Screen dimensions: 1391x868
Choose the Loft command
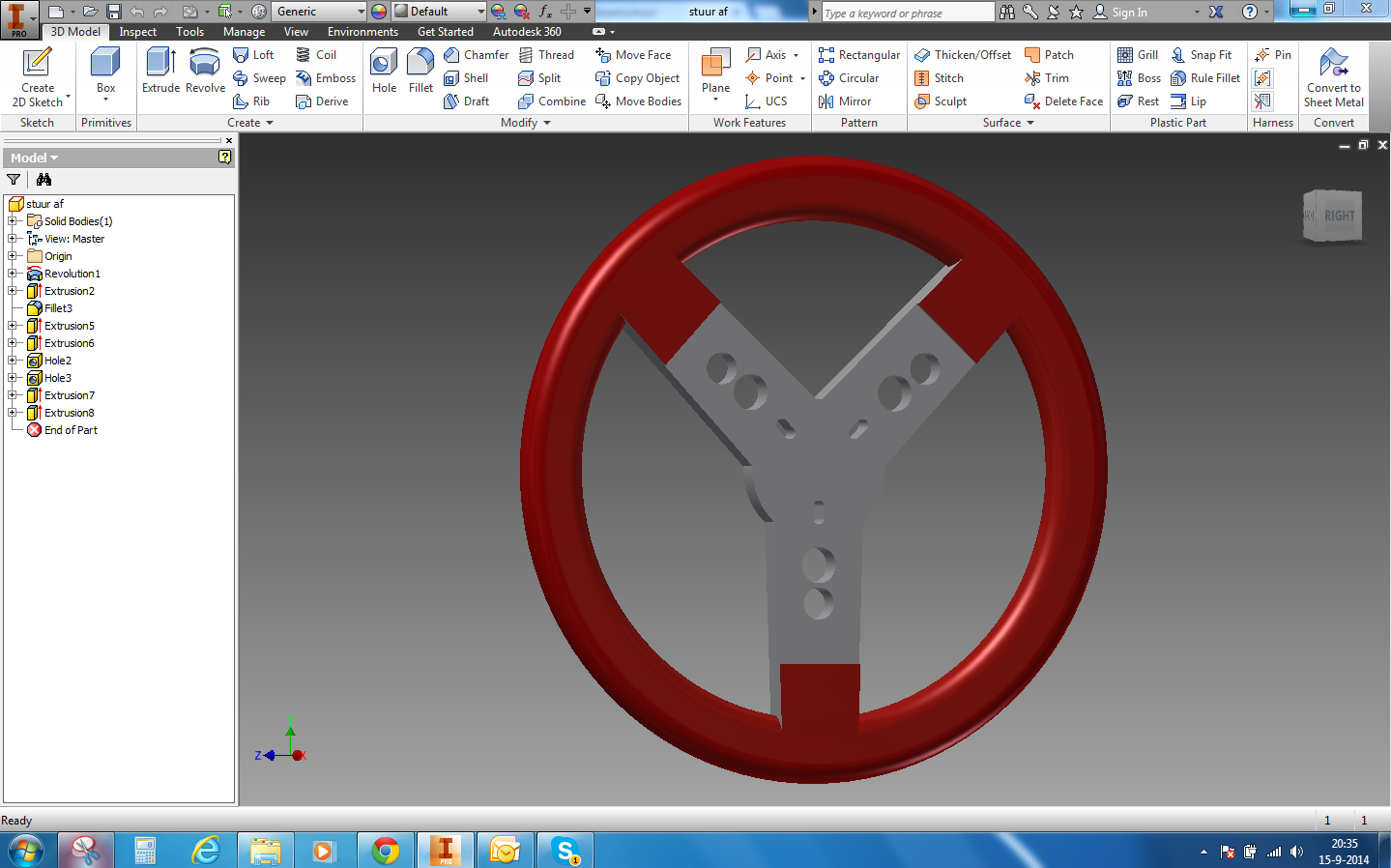click(x=253, y=55)
